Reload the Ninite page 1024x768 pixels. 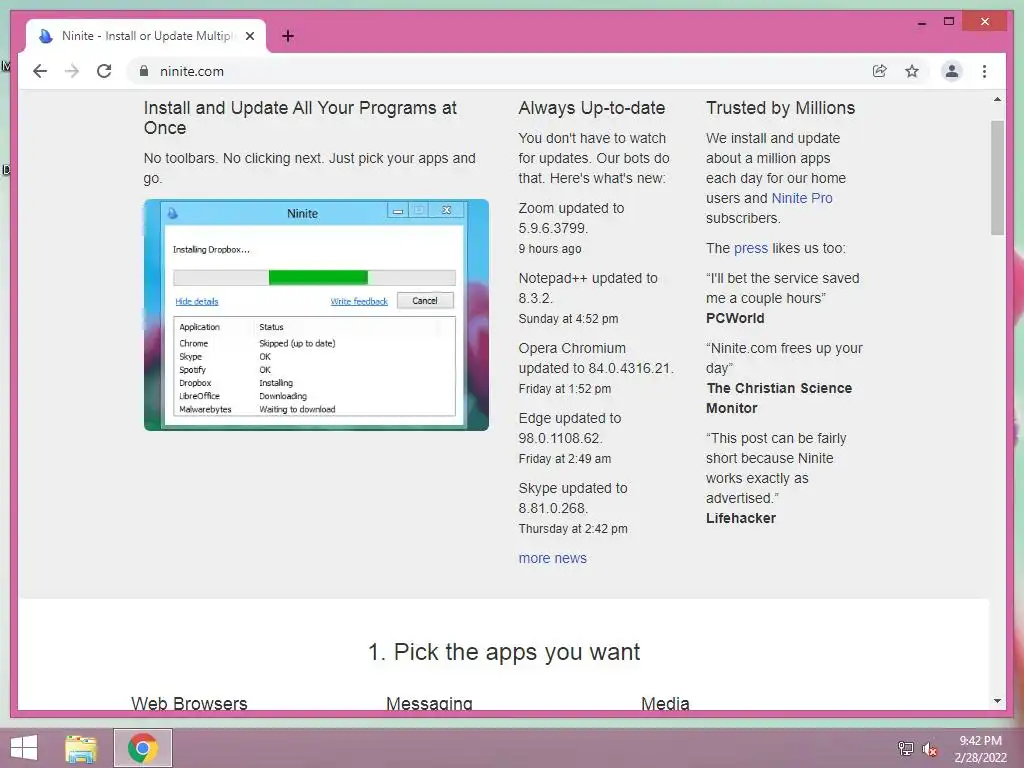(x=104, y=71)
